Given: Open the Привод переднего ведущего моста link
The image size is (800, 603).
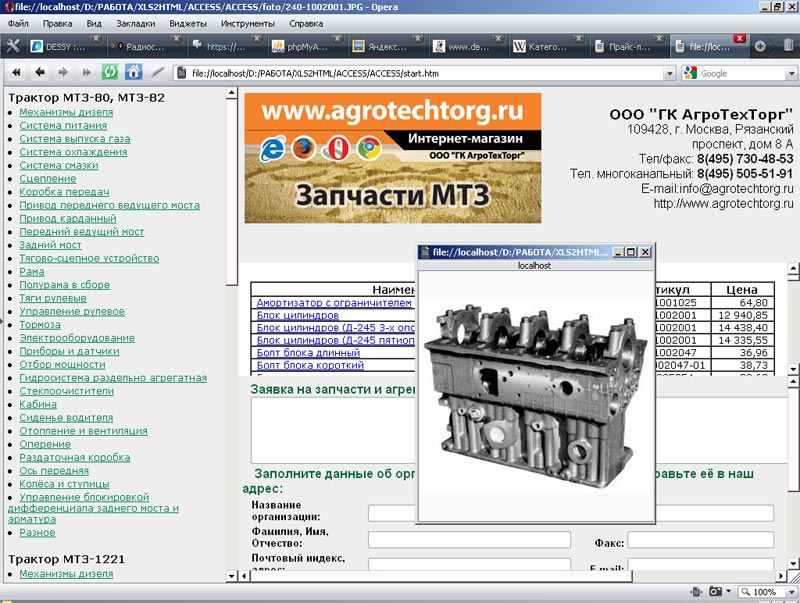Looking at the screenshot, I should click(109, 205).
